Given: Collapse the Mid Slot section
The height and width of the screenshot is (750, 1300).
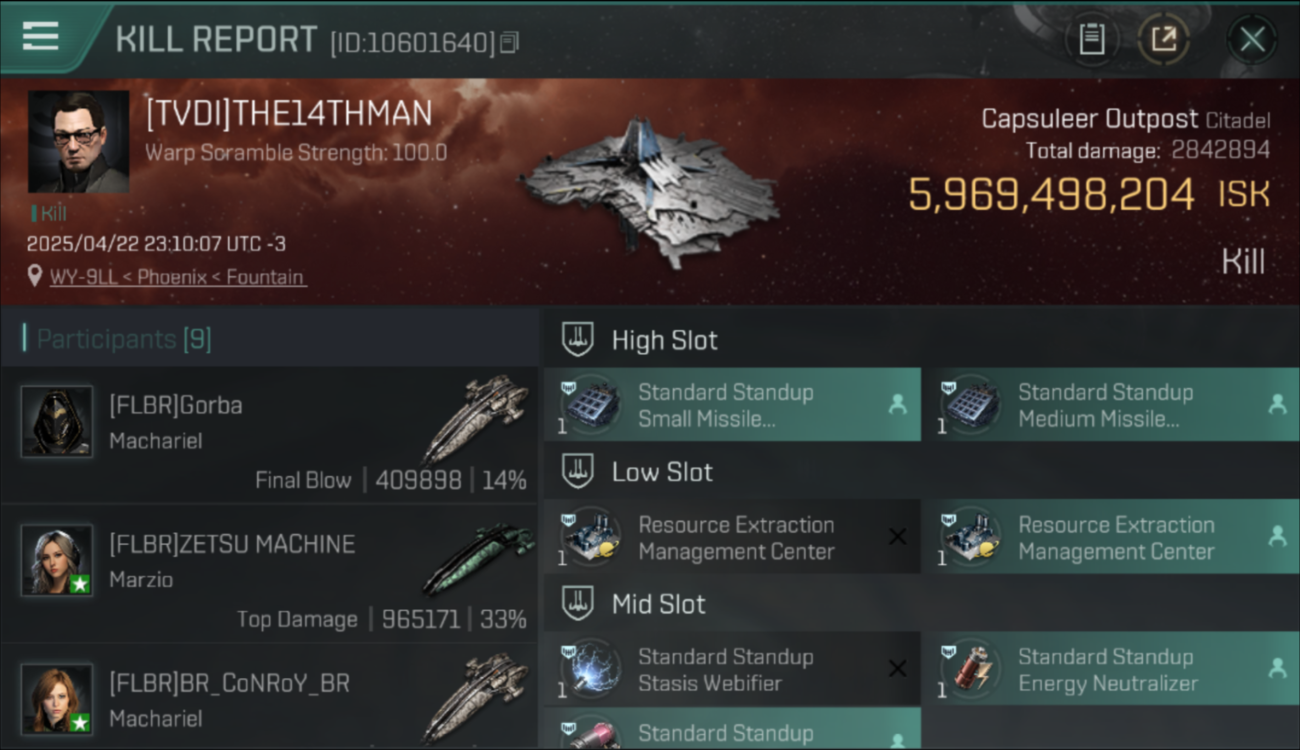Looking at the screenshot, I should click(920, 604).
